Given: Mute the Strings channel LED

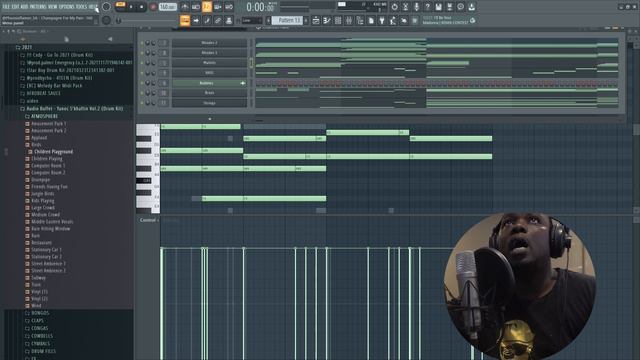Looking at the screenshot, I should pos(142,103).
